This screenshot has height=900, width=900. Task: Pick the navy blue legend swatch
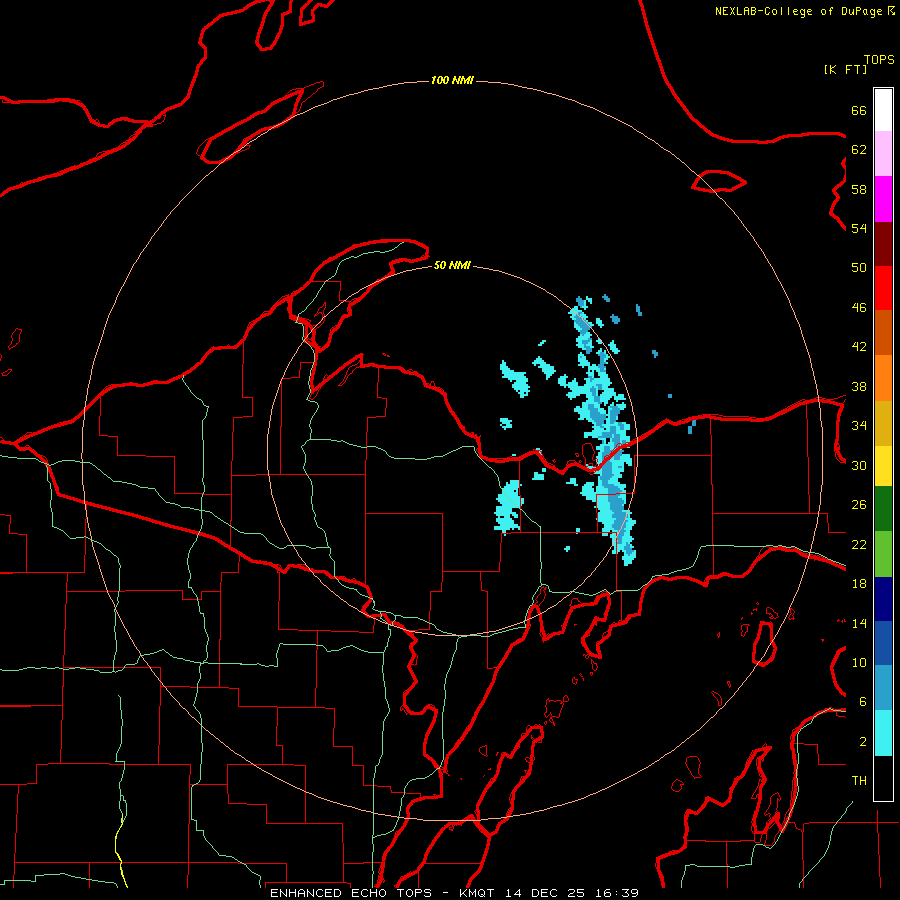pos(883,599)
